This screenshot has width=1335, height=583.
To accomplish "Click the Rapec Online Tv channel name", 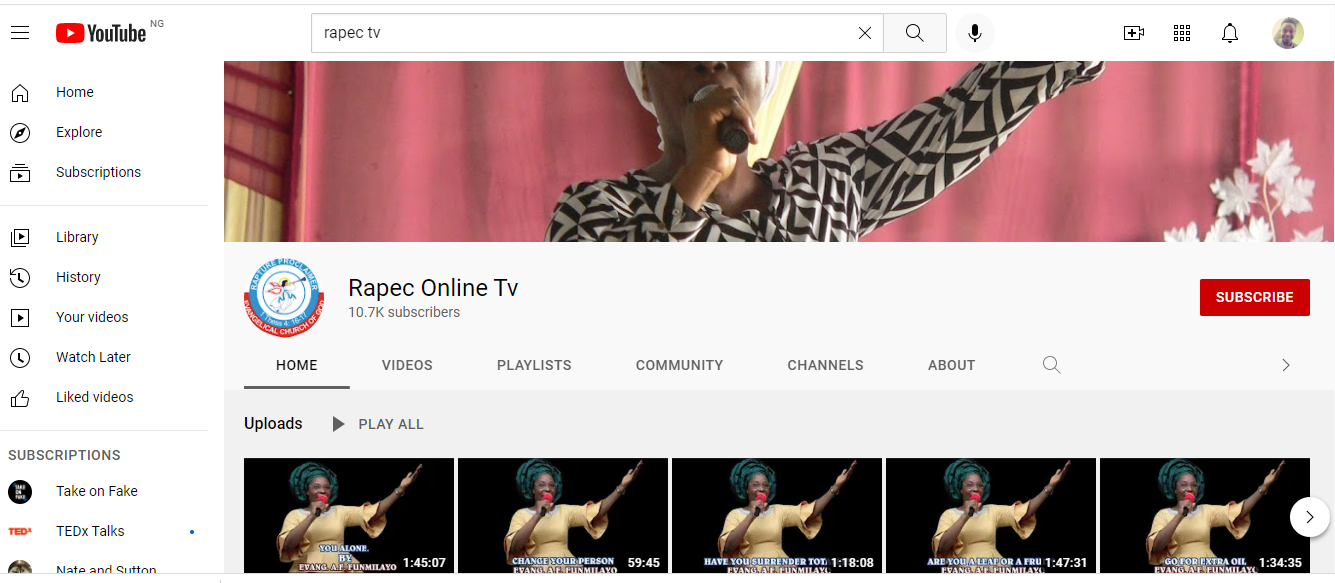I will click(x=433, y=288).
